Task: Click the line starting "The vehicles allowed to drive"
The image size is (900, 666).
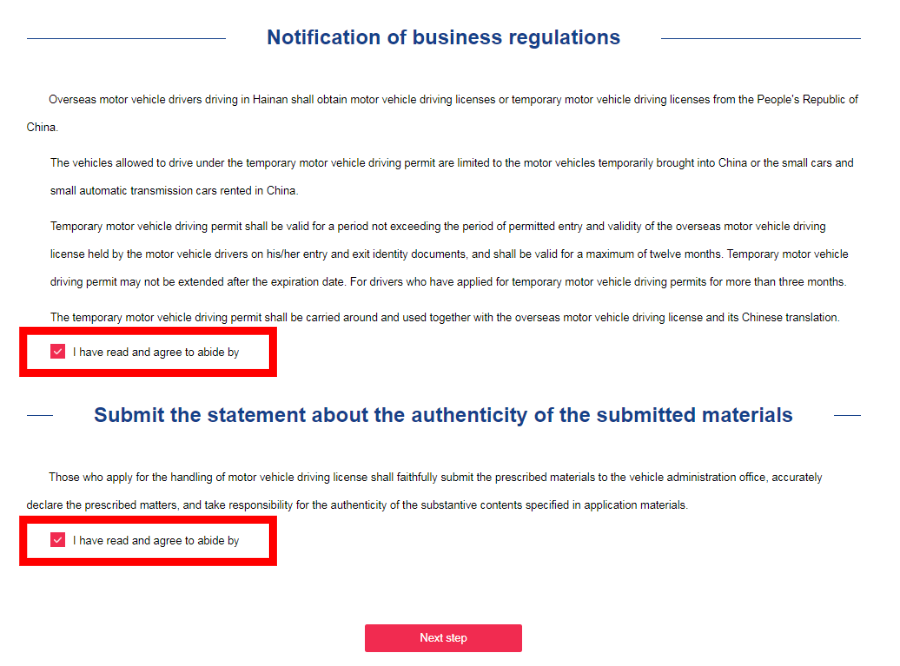Action: (x=452, y=163)
